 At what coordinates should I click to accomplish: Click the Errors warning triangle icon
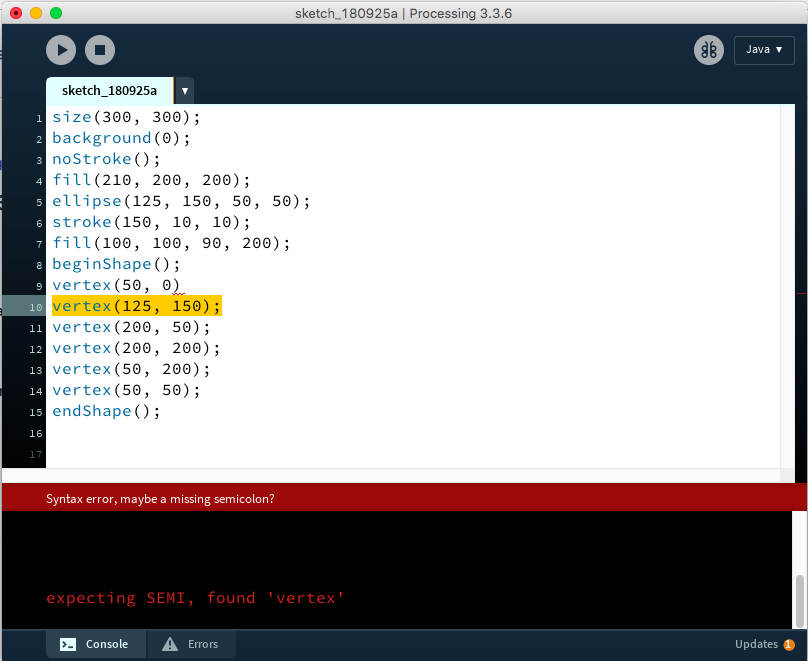click(170, 644)
